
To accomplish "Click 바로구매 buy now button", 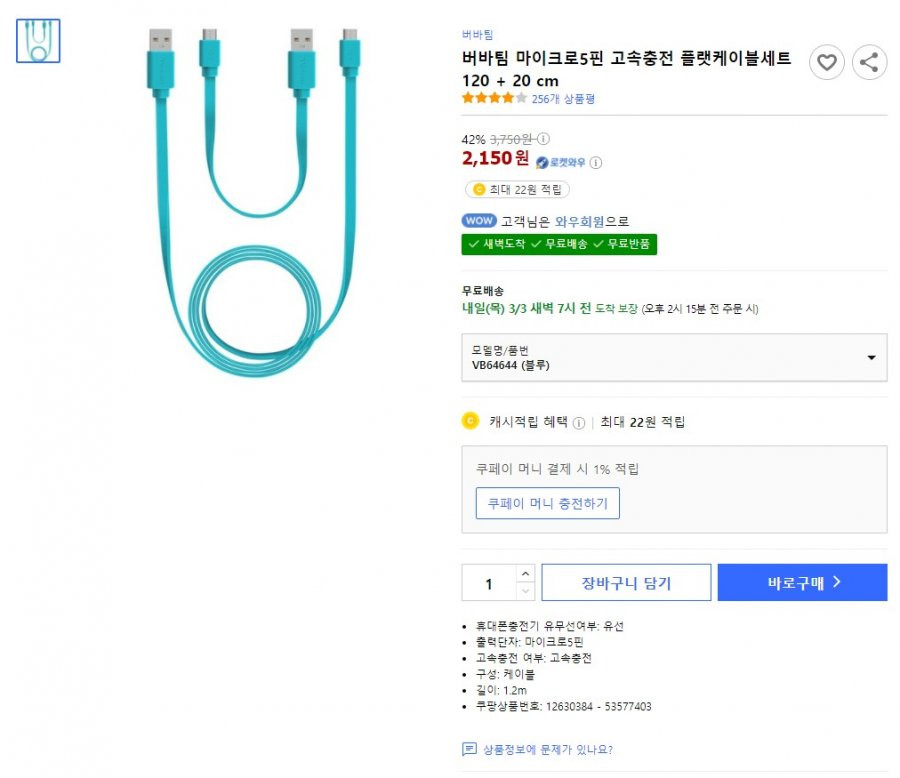I will click(802, 583).
